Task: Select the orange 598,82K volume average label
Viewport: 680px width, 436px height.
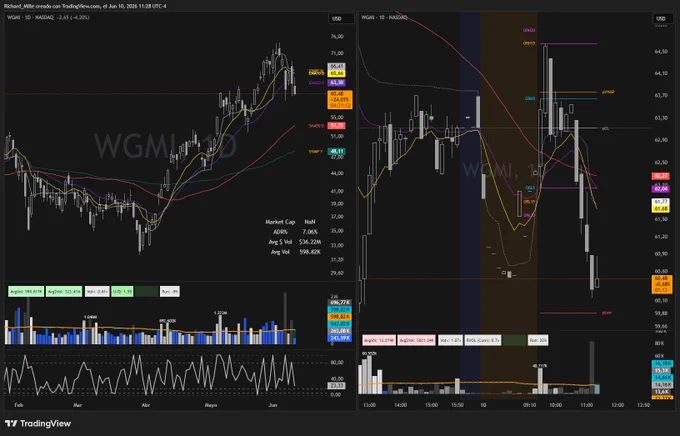Action: pos(340,317)
